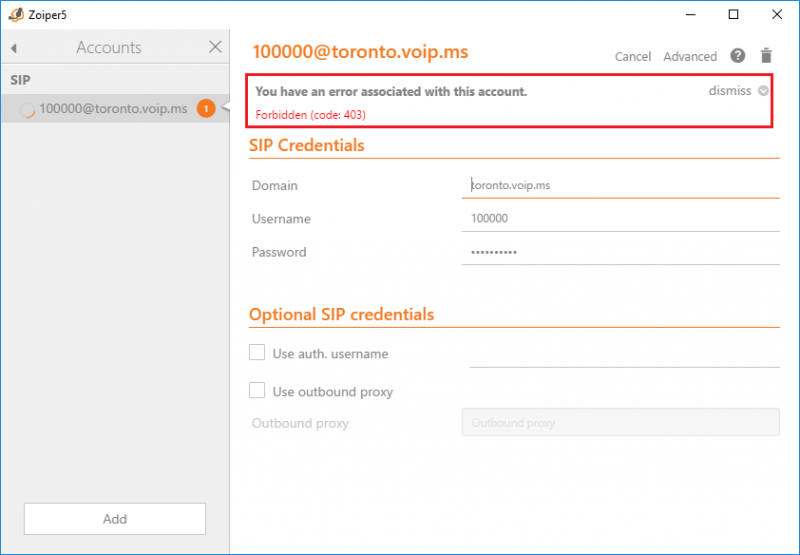Click the account registration spinner icon

(27, 110)
